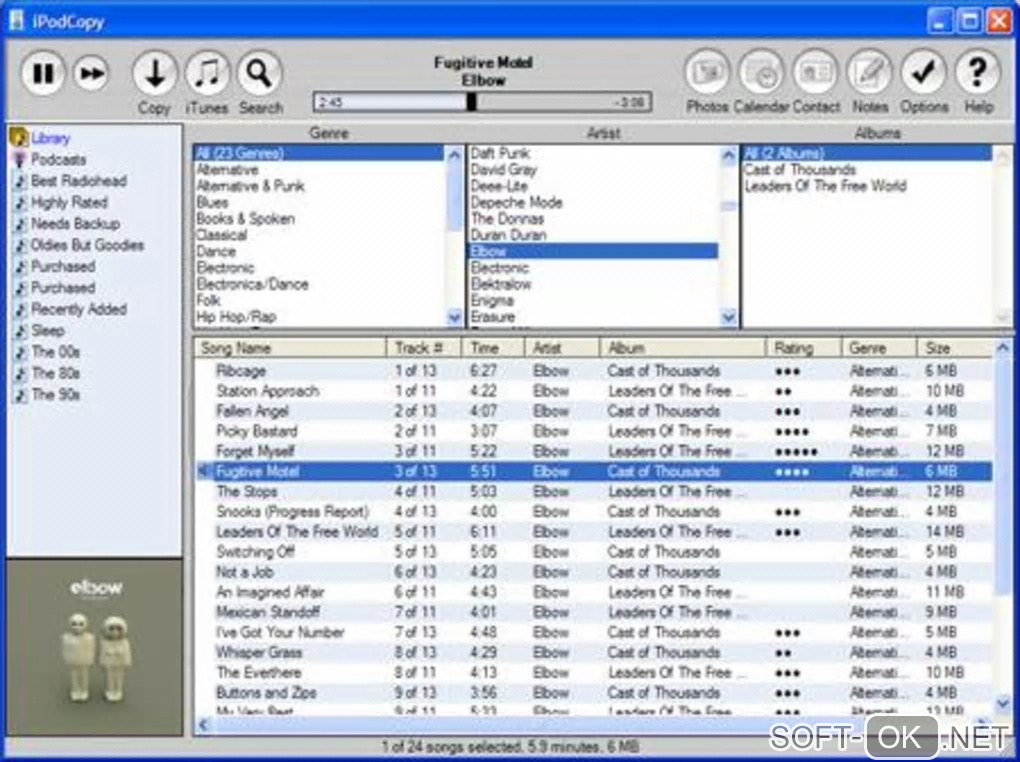Open the iTunes music-note icon
This screenshot has width=1020, height=762.
208,73
